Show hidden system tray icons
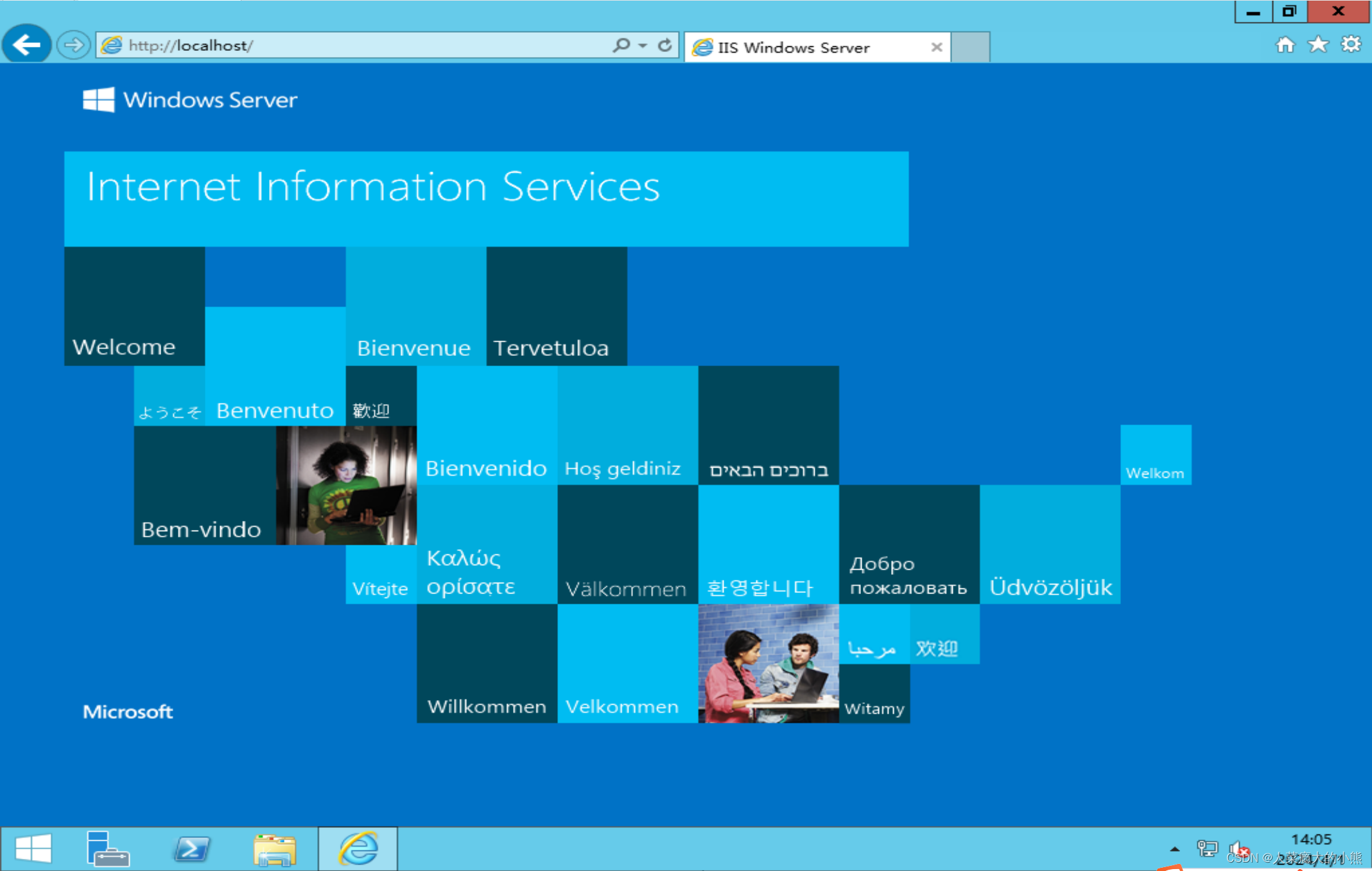Image resolution: width=1372 pixels, height=871 pixels. tap(1174, 849)
